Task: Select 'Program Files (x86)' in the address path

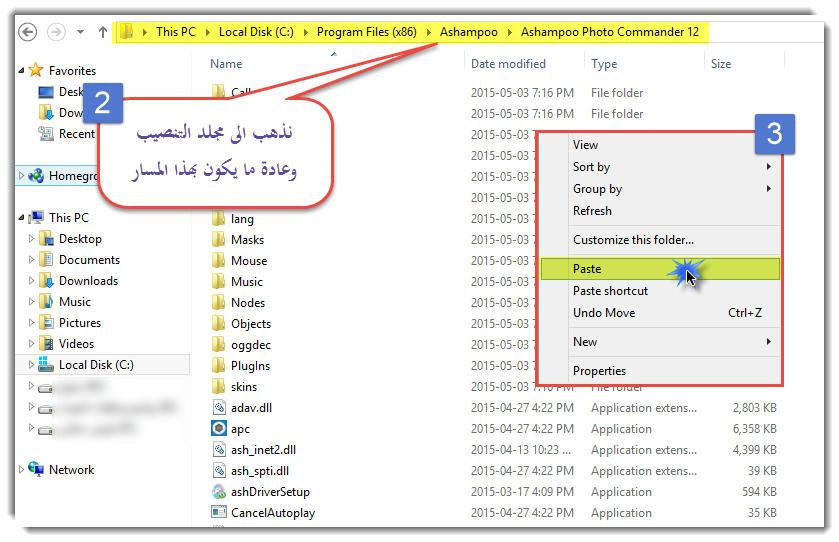Action: click(367, 32)
